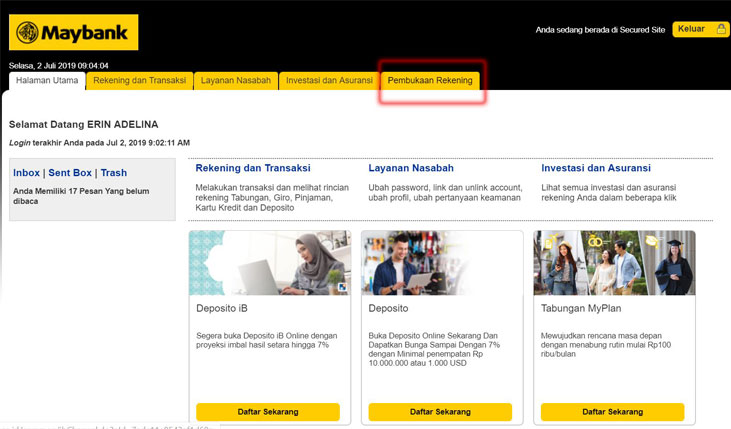Click the 'Anda sedang berada di Secured Site' text
731x429 pixels.
[x=600, y=30]
